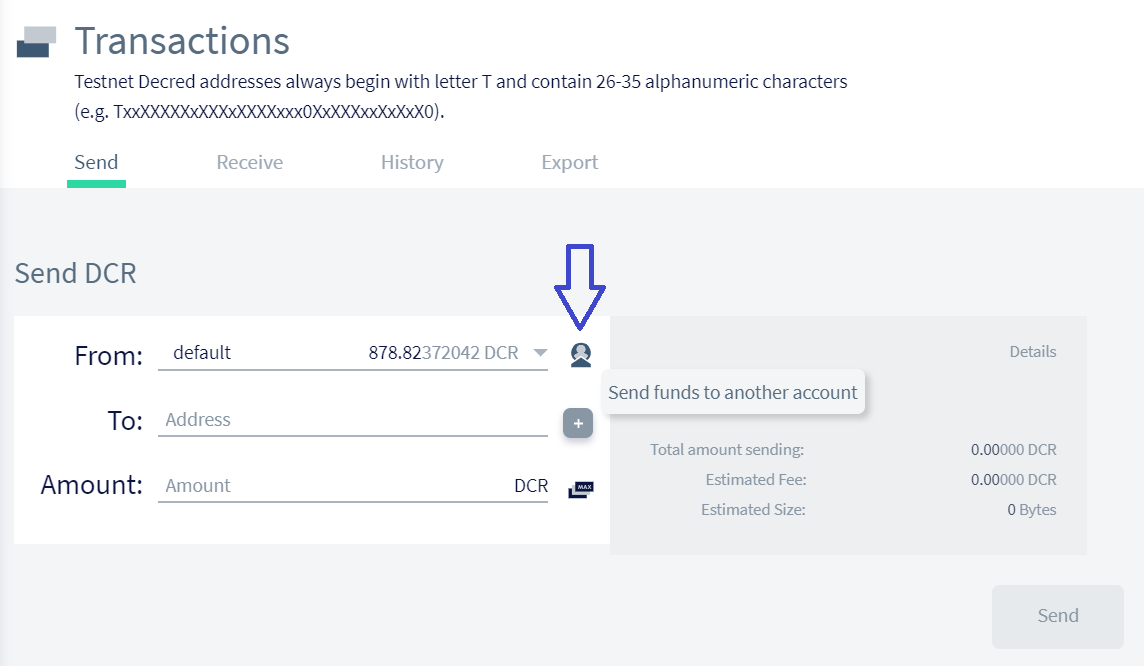
Task: Go to the Export tab
Action: (569, 163)
